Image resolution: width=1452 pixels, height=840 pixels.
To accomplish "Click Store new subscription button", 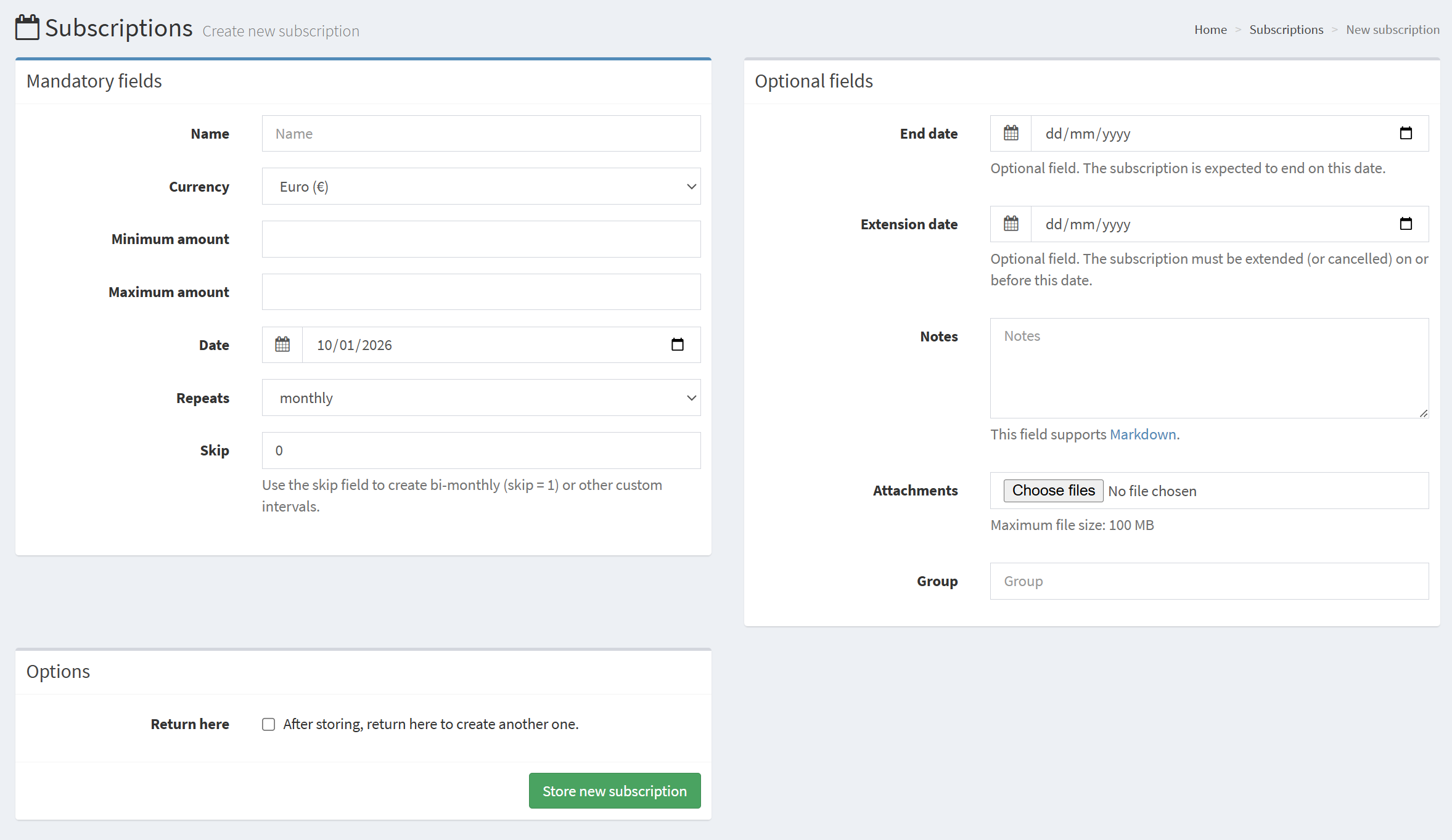I will (614, 791).
